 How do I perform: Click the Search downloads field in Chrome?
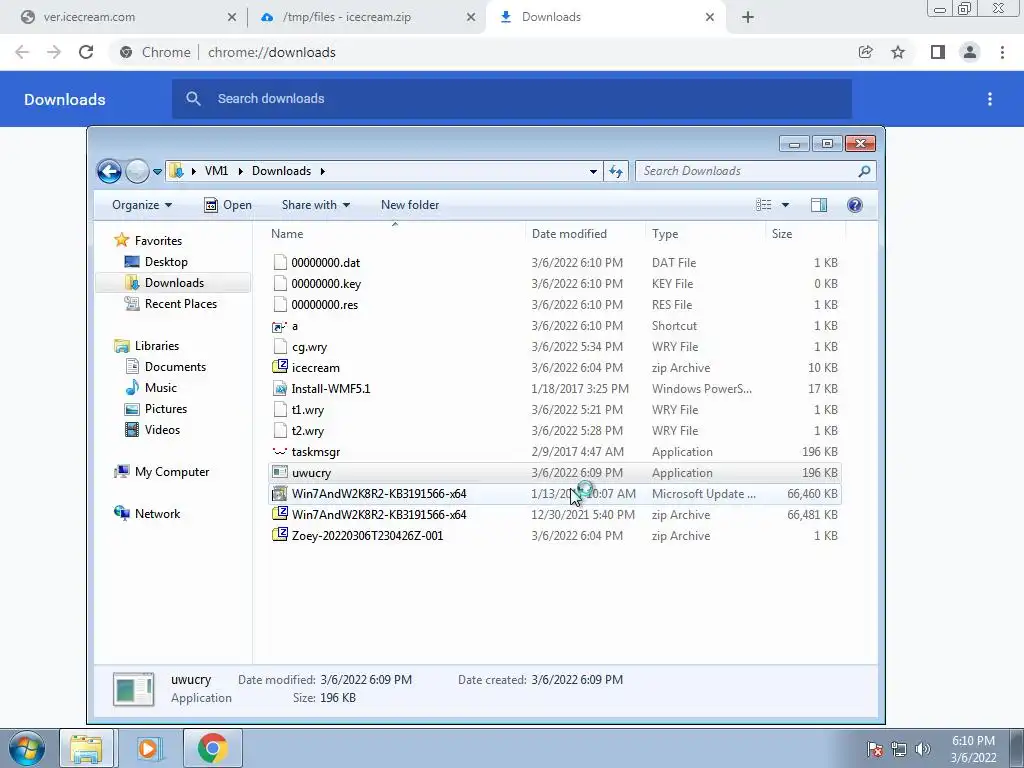point(512,99)
